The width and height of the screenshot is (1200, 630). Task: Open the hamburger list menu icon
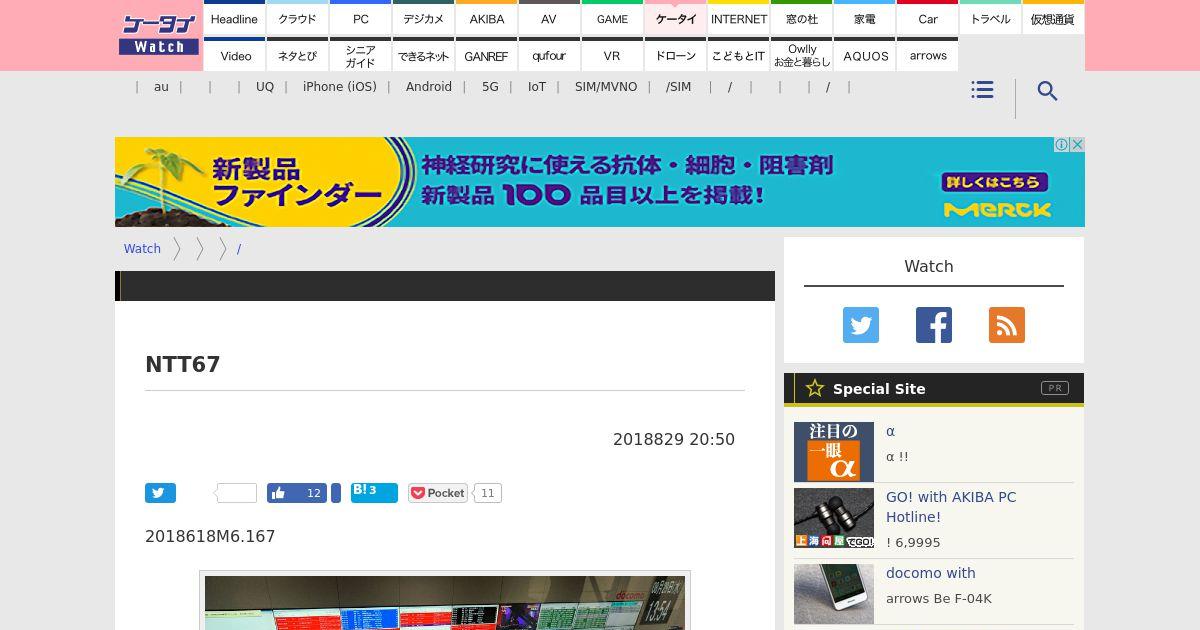(x=982, y=90)
